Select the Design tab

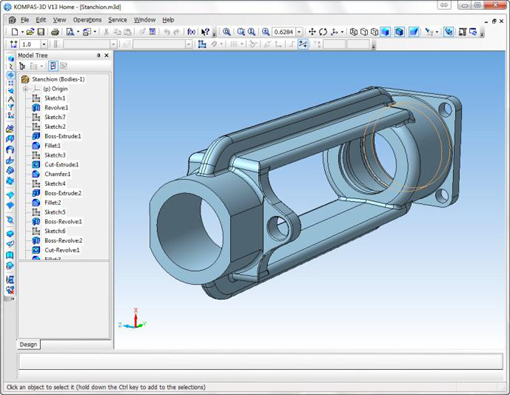point(28,344)
